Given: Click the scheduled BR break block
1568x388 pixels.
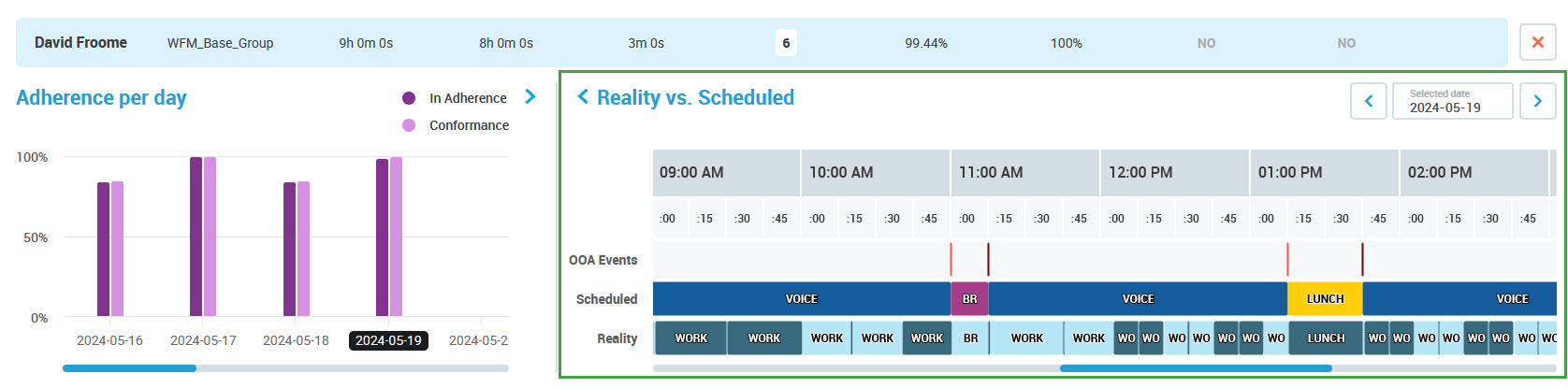Looking at the screenshot, I should (x=969, y=299).
